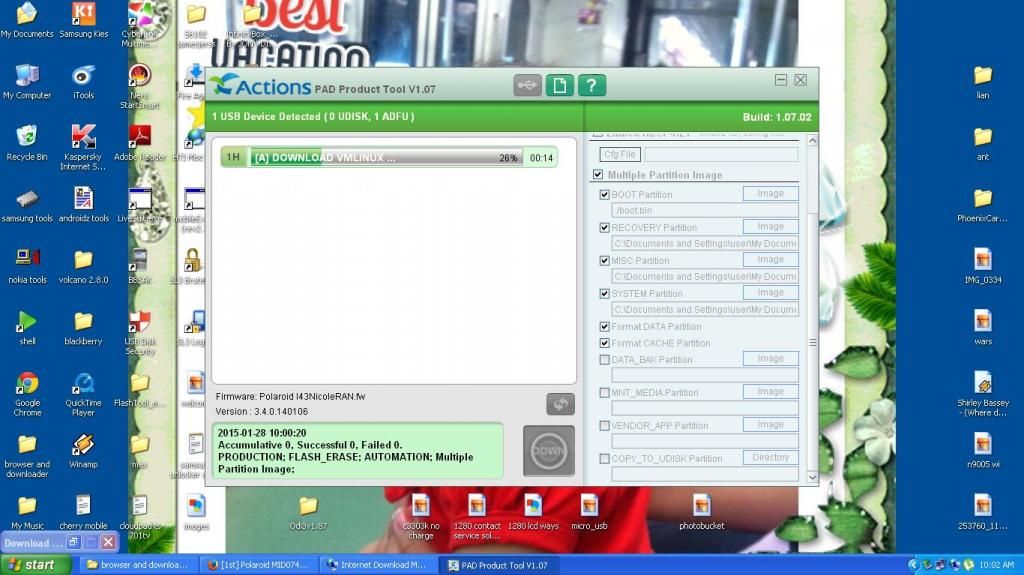Uncheck the MISC Partition checkbox

coord(604,260)
